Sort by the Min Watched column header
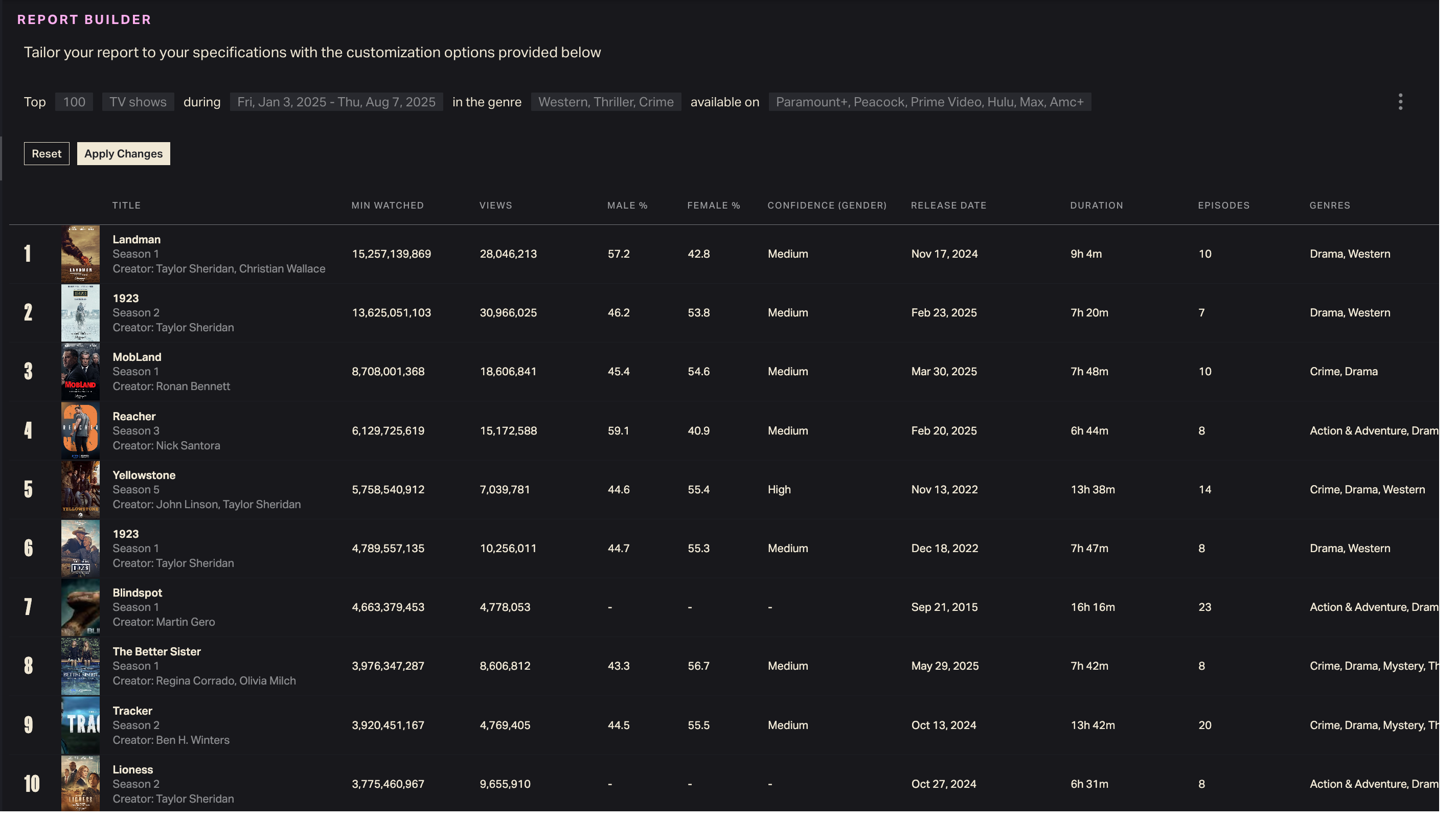This screenshot has height=820, width=1456. point(387,205)
